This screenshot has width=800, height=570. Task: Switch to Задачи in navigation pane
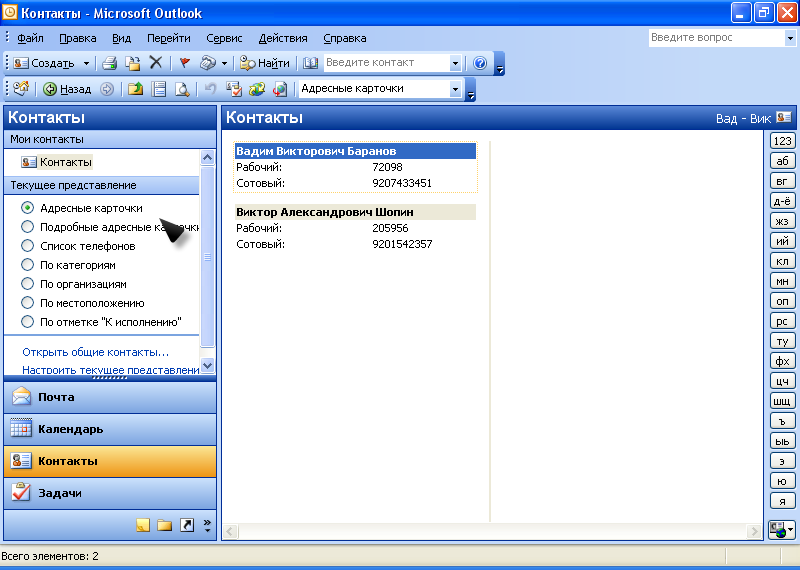pos(110,493)
